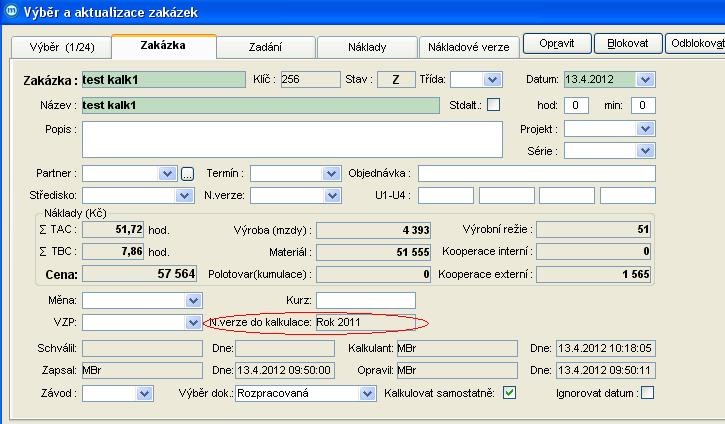Click the Materiál value 51 555
Screen dimensions: 725x424
coord(373,252)
